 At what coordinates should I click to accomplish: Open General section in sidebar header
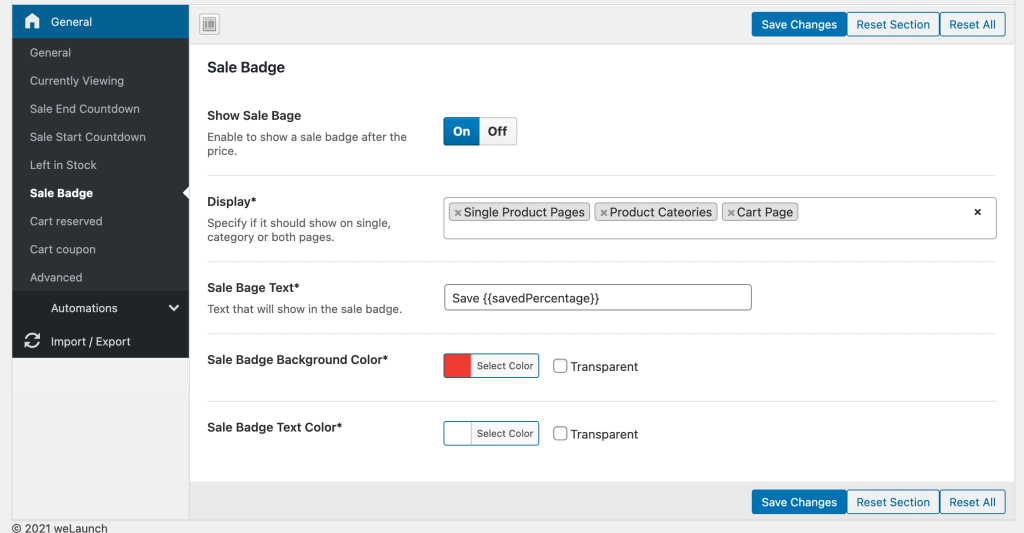(101, 22)
